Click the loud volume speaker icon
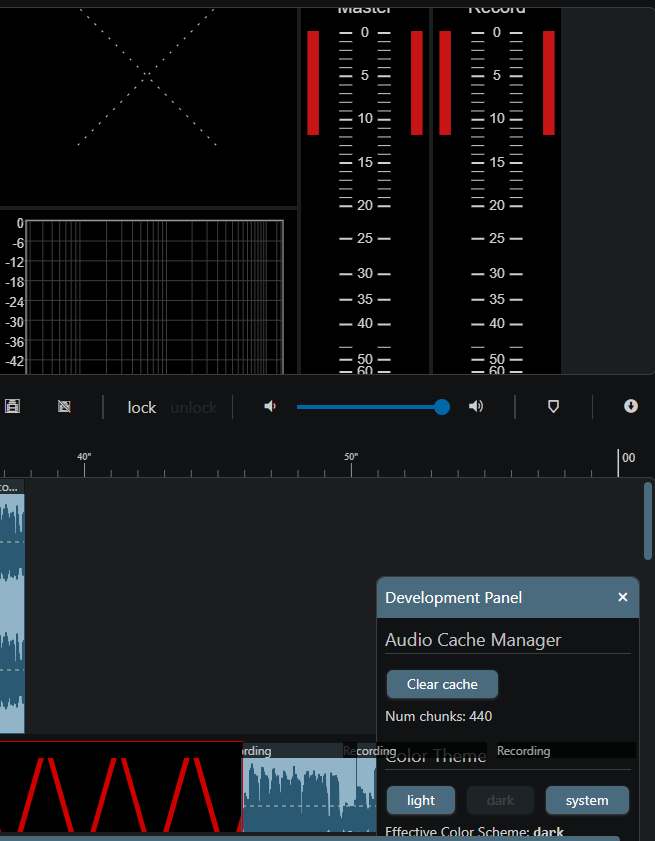This screenshot has width=655, height=841. pyautogui.click(x=476, y=407)
